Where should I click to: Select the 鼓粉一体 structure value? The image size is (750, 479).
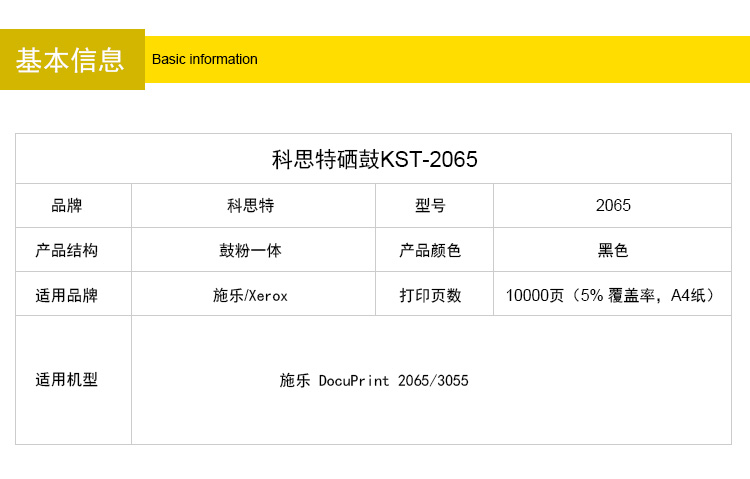[x=250, y=250]
